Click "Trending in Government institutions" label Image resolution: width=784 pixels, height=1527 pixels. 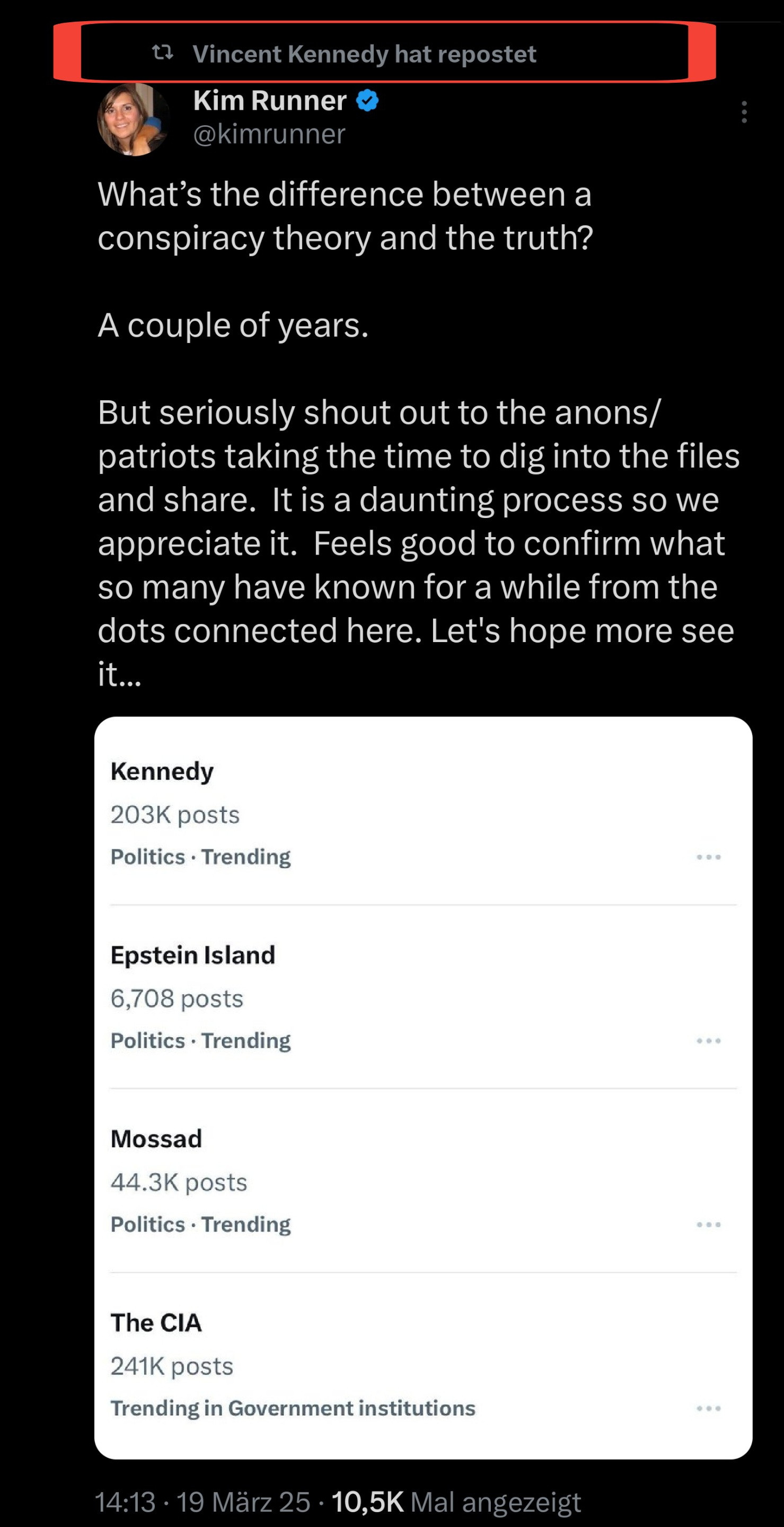point(293,1408)
